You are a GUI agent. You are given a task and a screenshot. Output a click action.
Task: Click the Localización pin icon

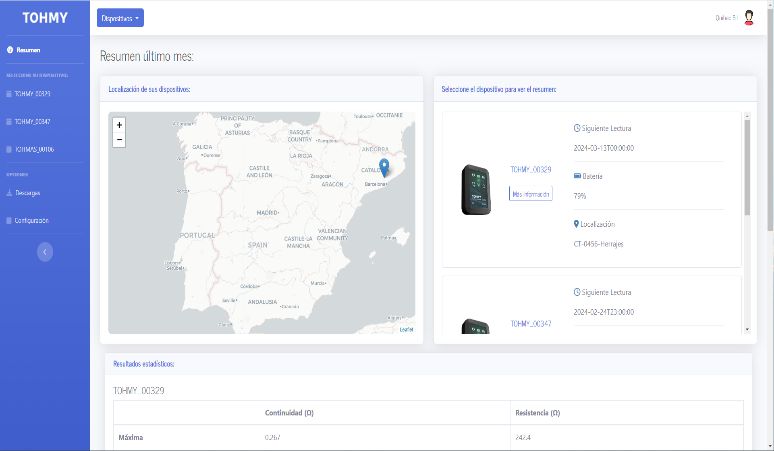576,224
